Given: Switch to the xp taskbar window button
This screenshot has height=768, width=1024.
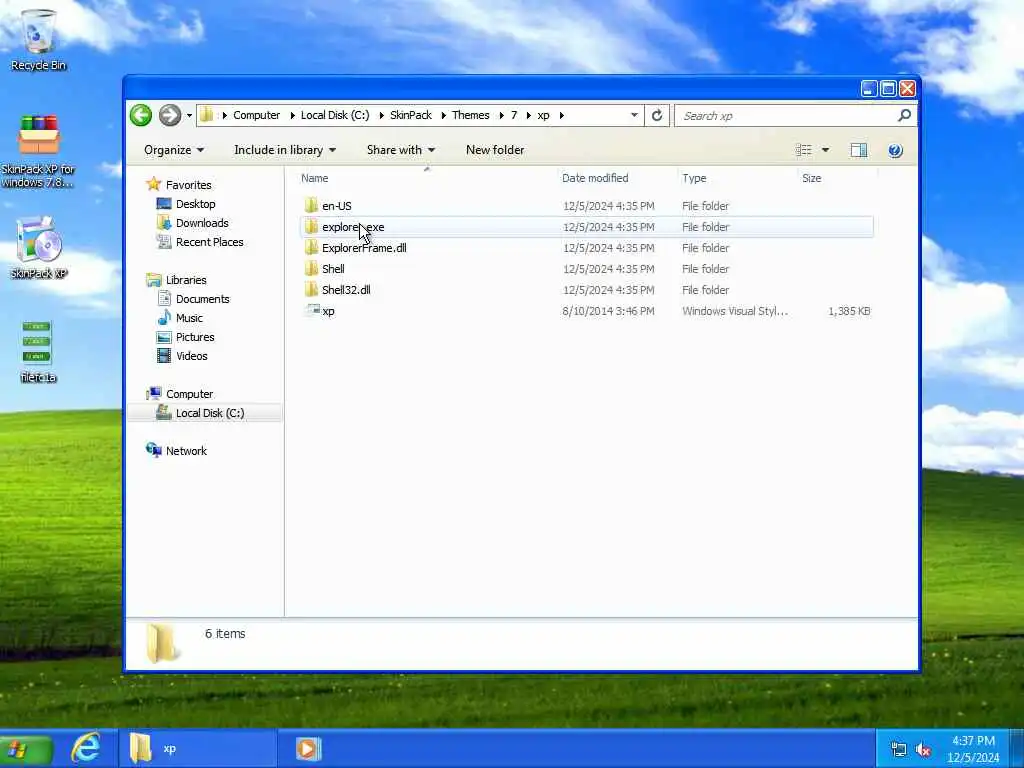Looking at the screenshot, I should pyautogui.click(x=198, y=748).
